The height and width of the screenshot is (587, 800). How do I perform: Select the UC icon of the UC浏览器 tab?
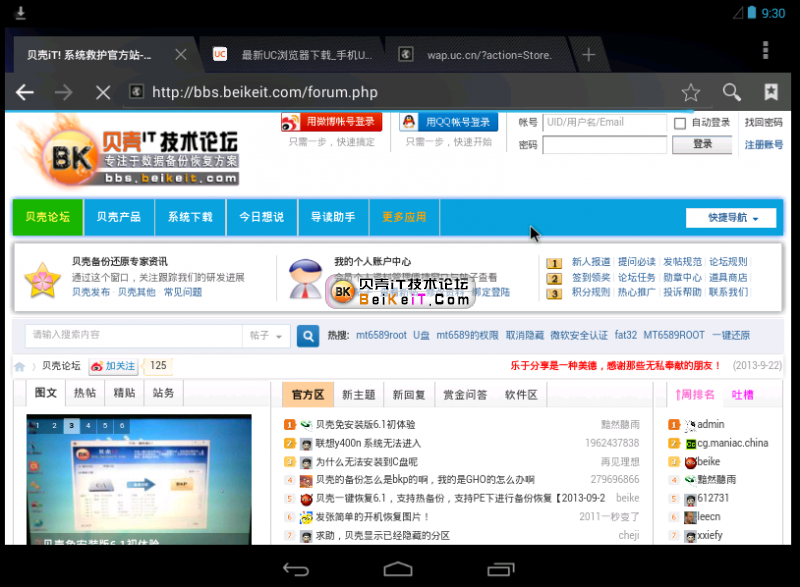pos(220,54)
